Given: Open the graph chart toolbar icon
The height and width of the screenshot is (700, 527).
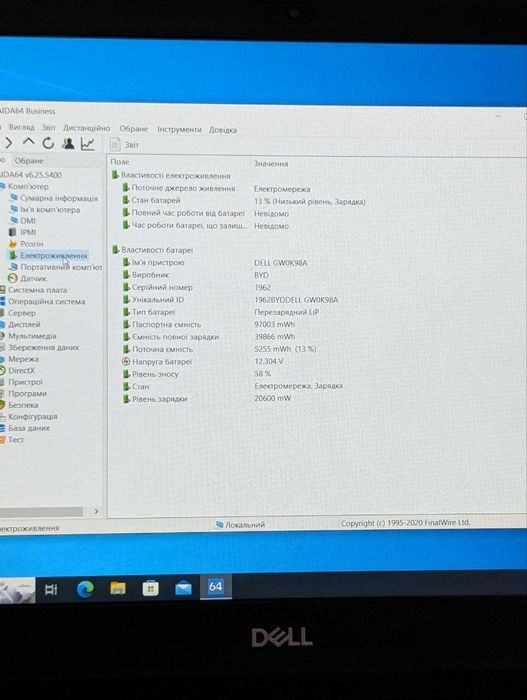Looking at the screenshot, I should 88,144.
